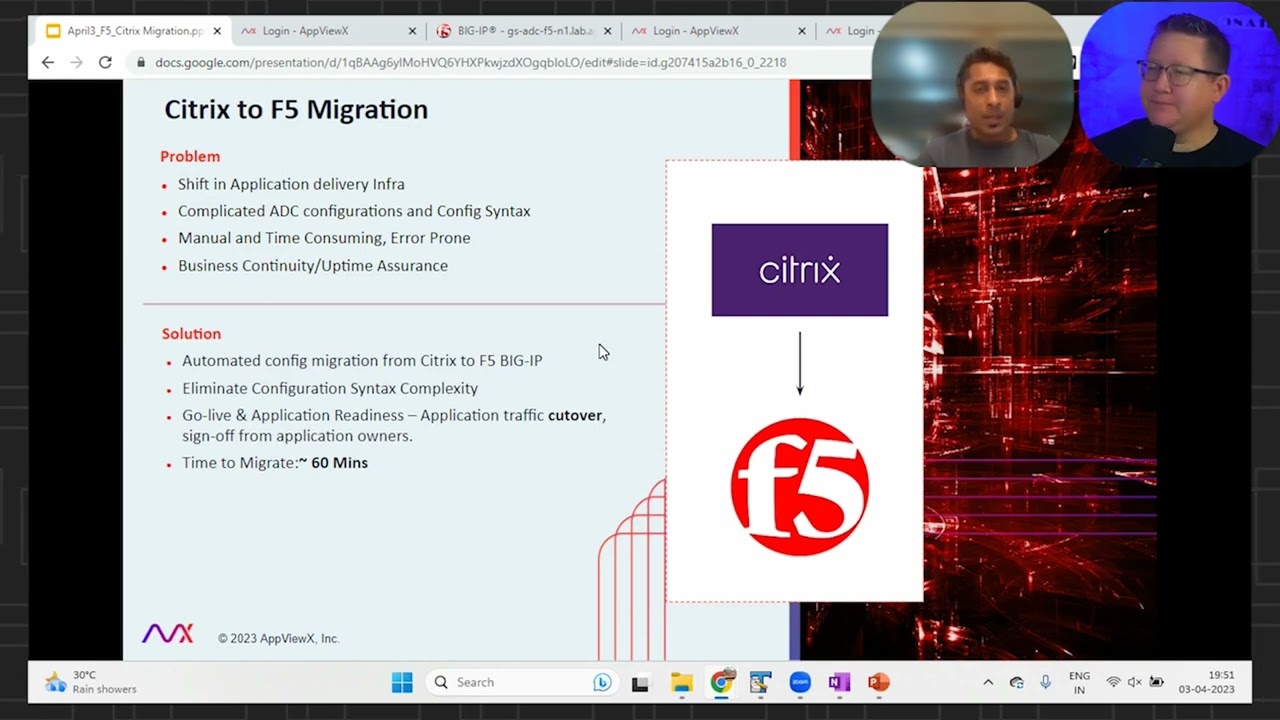
Task: Click the battery tray icon
Action: pos(1157,682)
